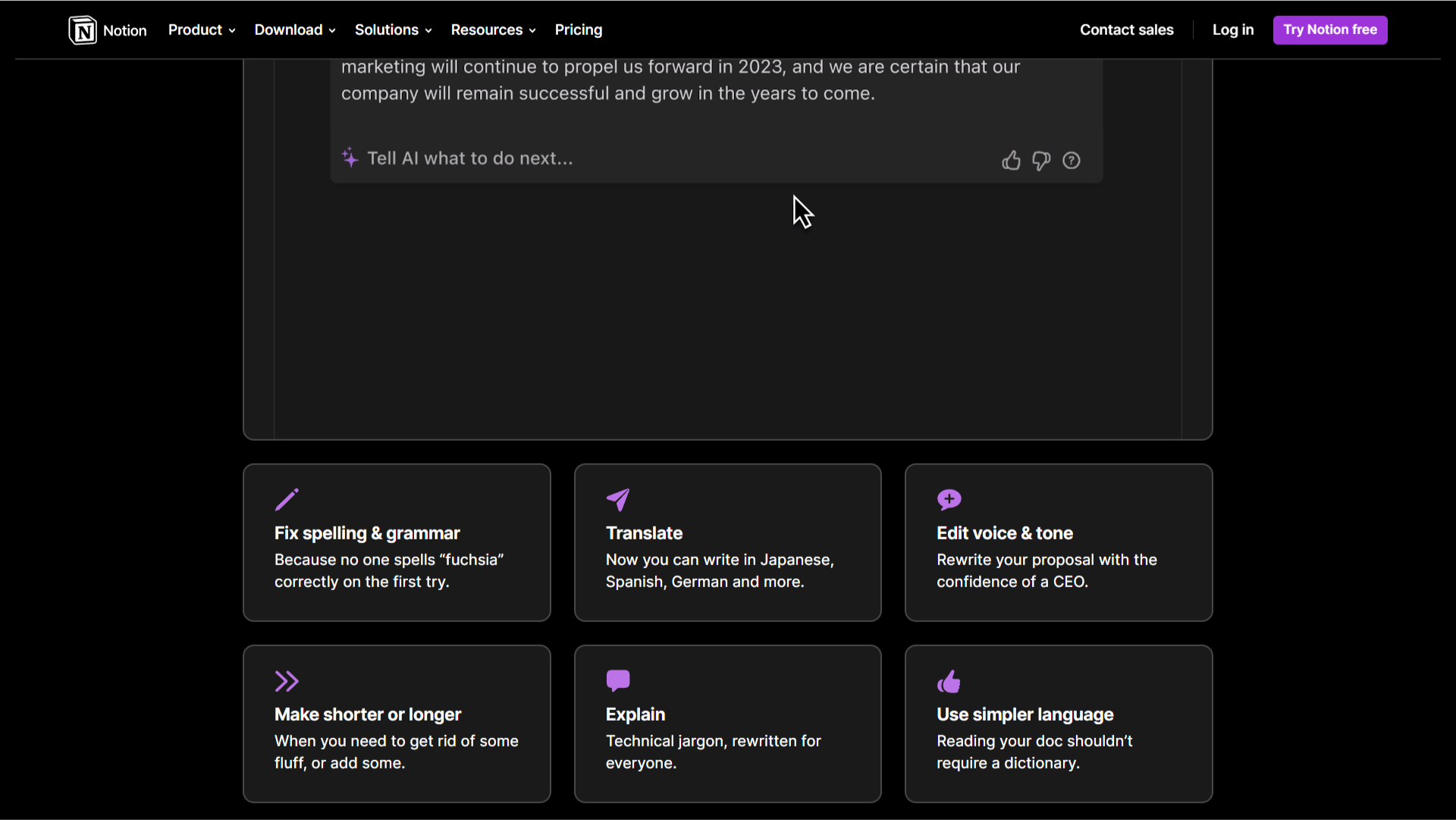Viewport: 1456px width, 820px height.
Task: Click the double chevron shorter or longer icon
Action: click(x=287, y=681)
